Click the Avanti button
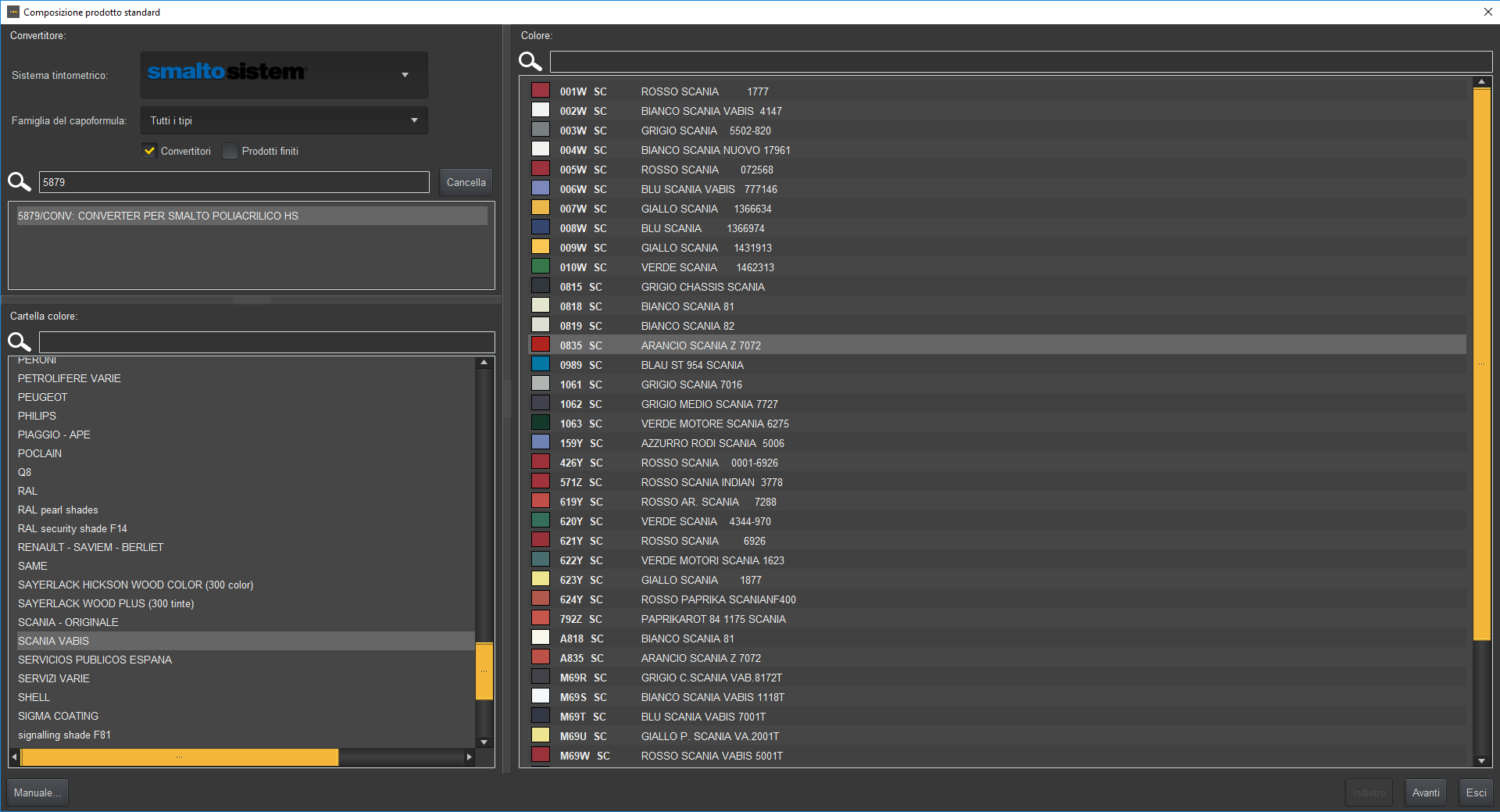The width and height of the screenshot is (1500, 812). coord(1426,792)
